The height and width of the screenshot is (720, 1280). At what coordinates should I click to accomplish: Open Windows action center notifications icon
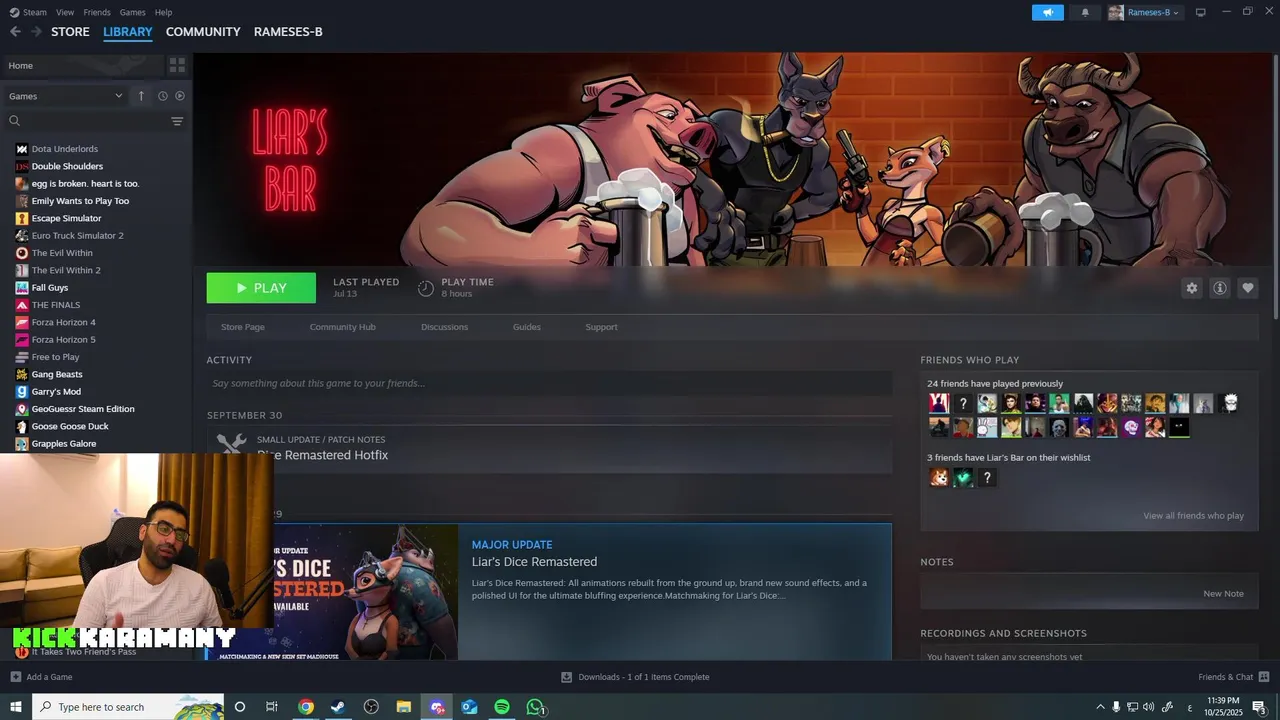click(x=1259, y=707)
